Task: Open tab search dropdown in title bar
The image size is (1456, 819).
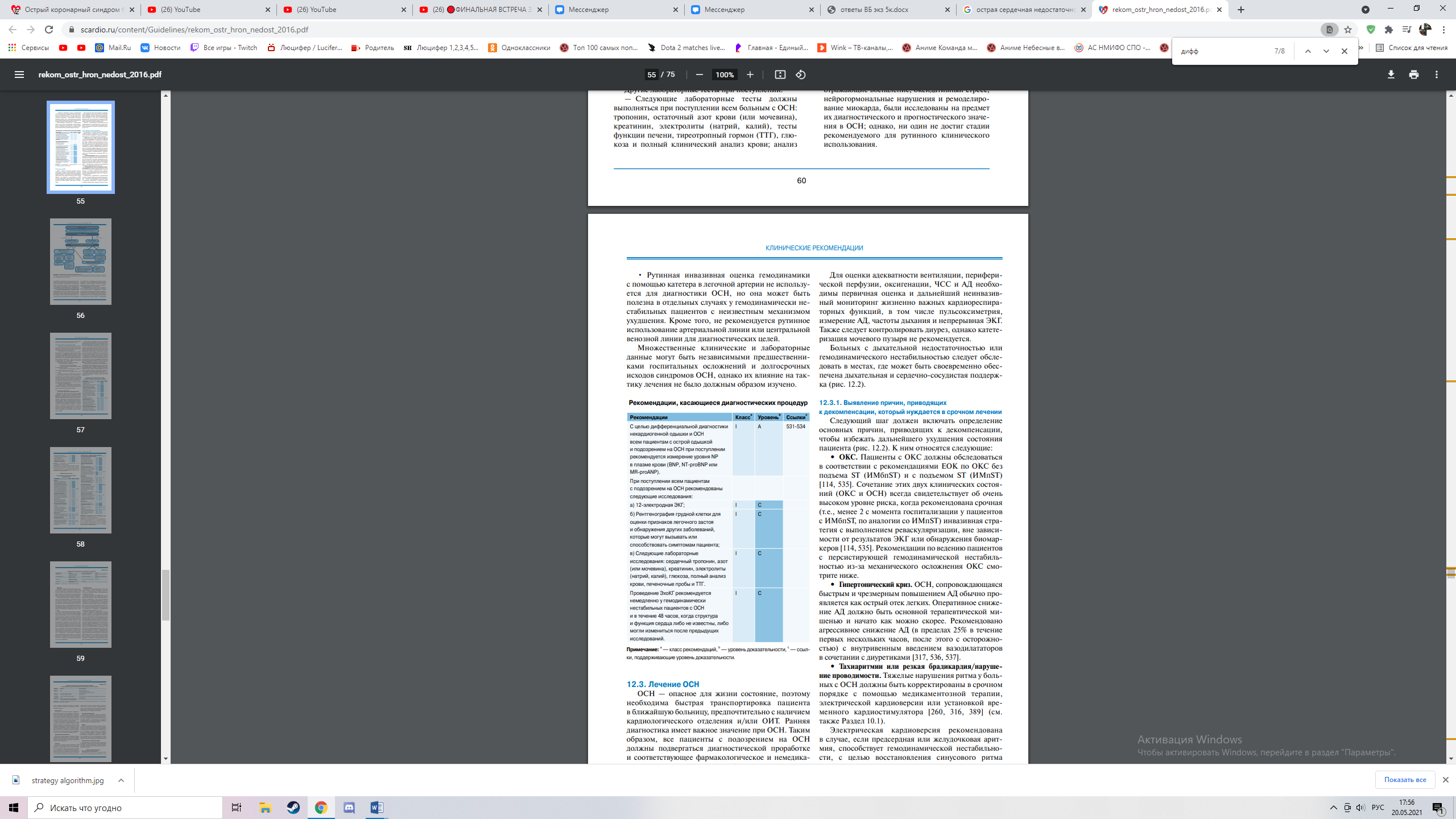Action: pyautogui.click(x=1365, y=10)
